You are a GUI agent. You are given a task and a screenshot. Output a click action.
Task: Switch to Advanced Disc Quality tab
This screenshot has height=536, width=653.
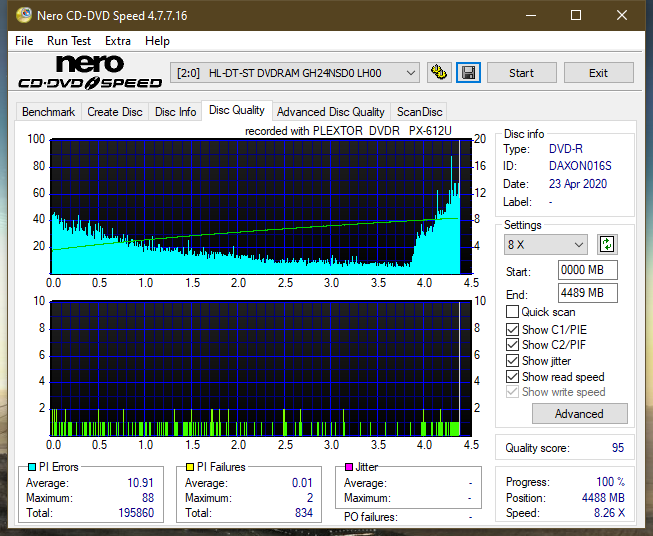pos(331,112)
